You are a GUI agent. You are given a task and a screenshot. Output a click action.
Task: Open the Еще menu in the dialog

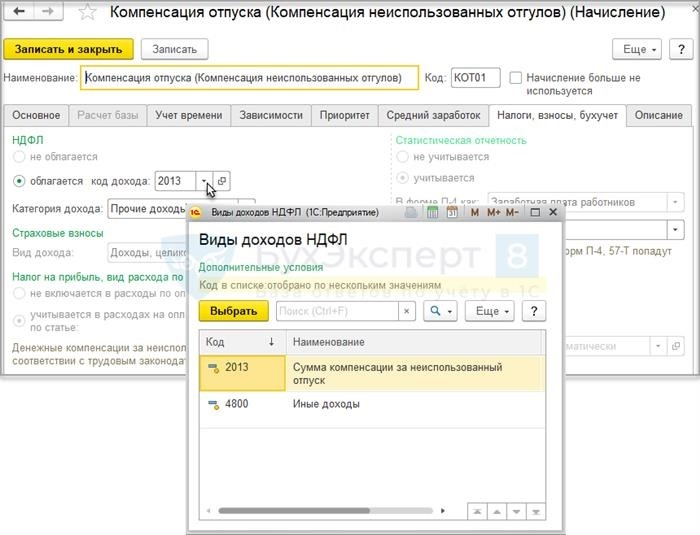tap(490, 311)
